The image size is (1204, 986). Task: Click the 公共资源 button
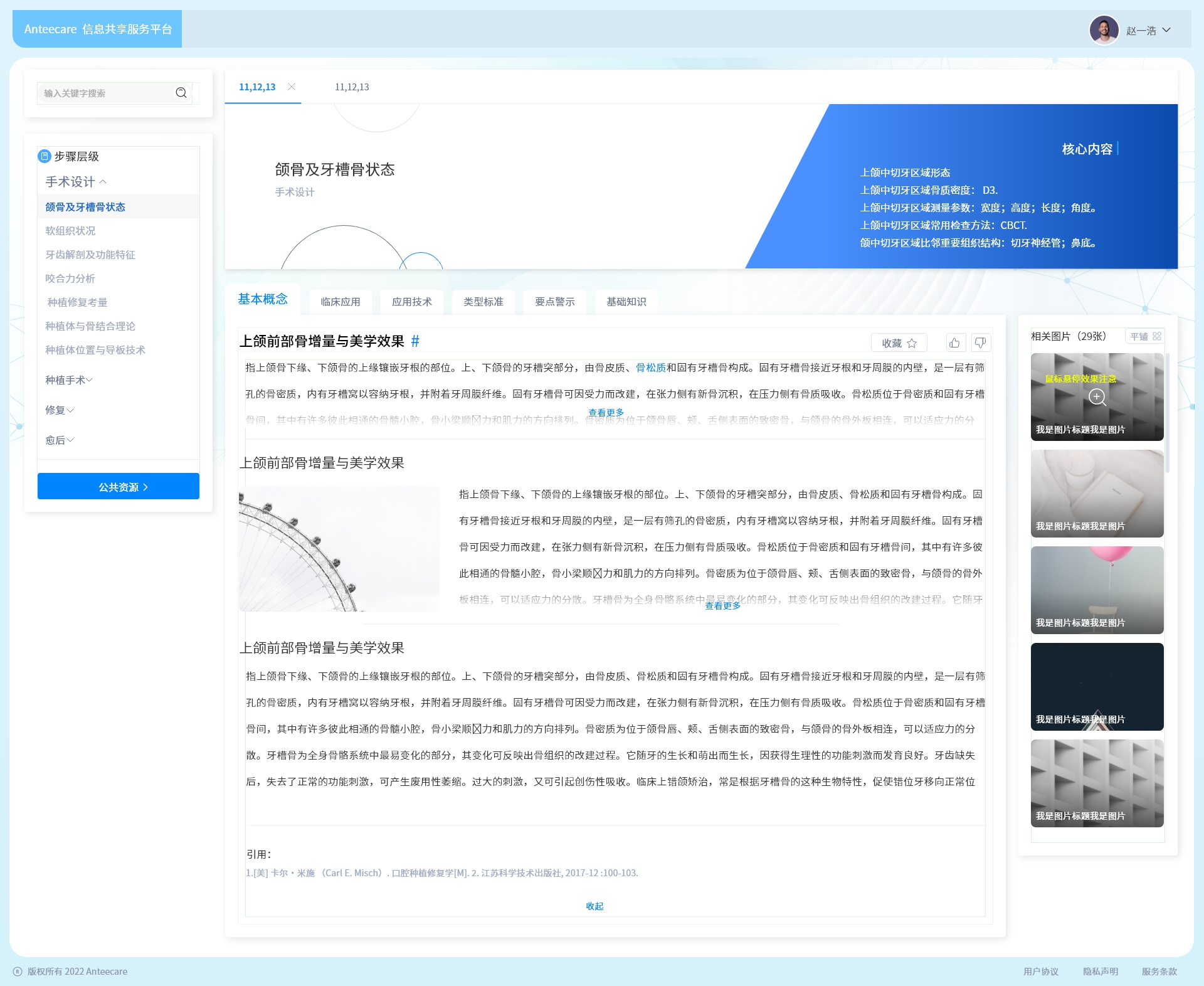tap(119, 487)
